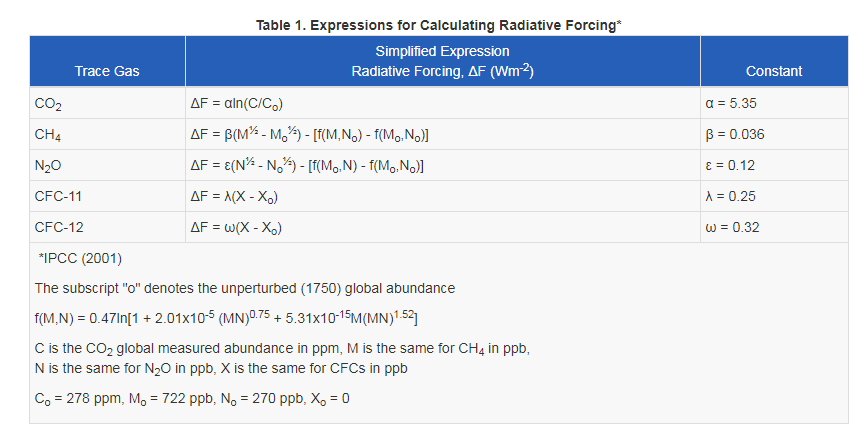Click the CH4 radiative forcing expression
The height and width of the screenshot is (433, 866).
pos(309,134)
